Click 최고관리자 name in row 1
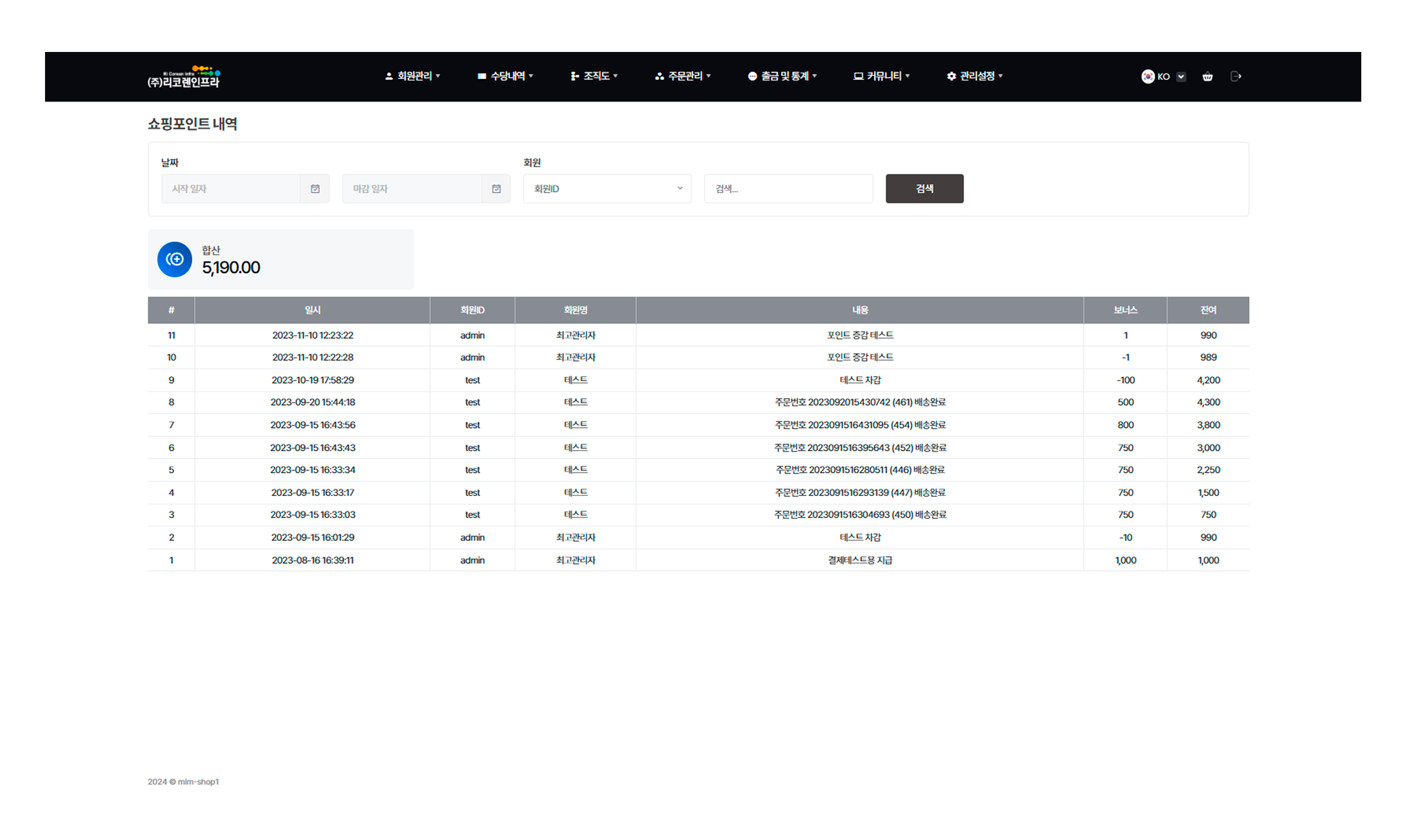Viewport: 1404px width, 840px height. click(576, 560)
